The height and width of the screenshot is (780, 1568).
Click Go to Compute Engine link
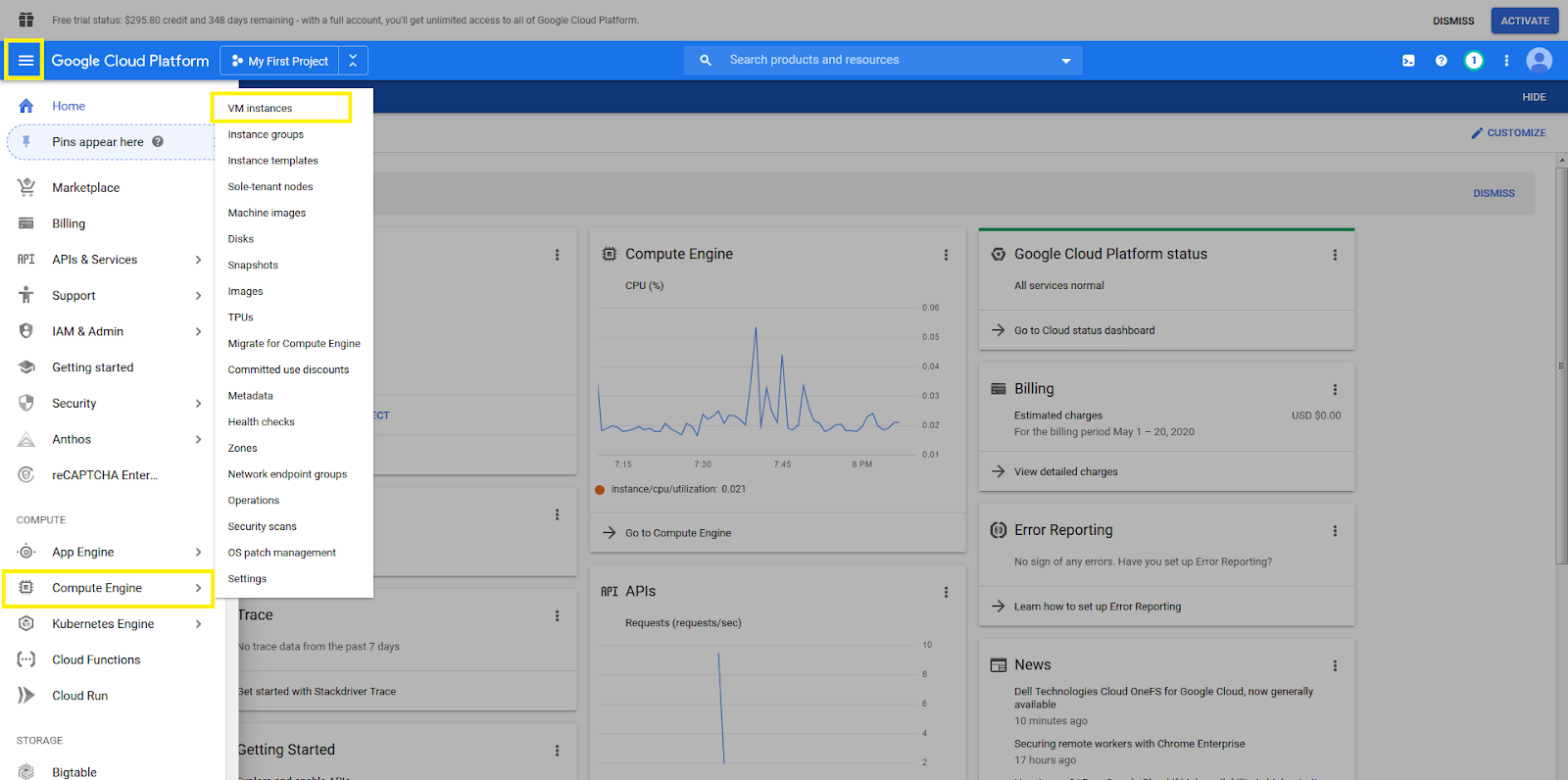click(x=678, y=533)
